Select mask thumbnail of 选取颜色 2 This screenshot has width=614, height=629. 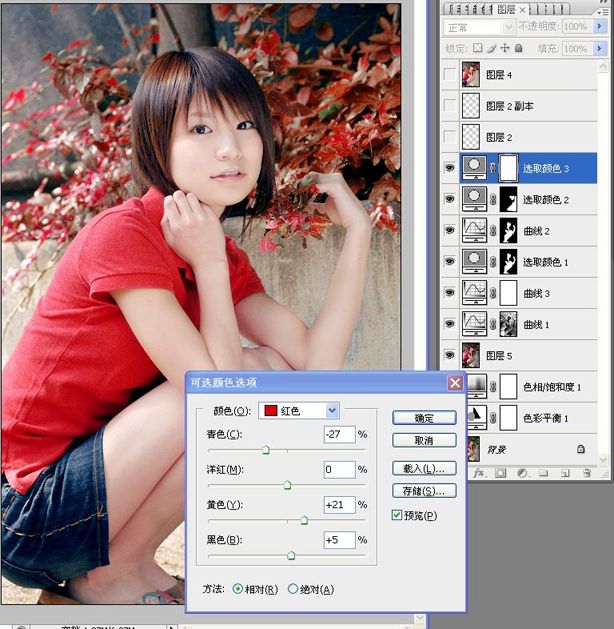point(508,199)
